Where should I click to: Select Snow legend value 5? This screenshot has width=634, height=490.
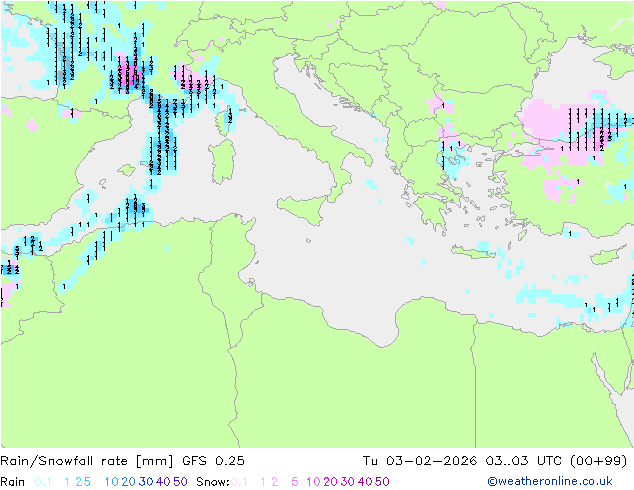pos(295,482)
